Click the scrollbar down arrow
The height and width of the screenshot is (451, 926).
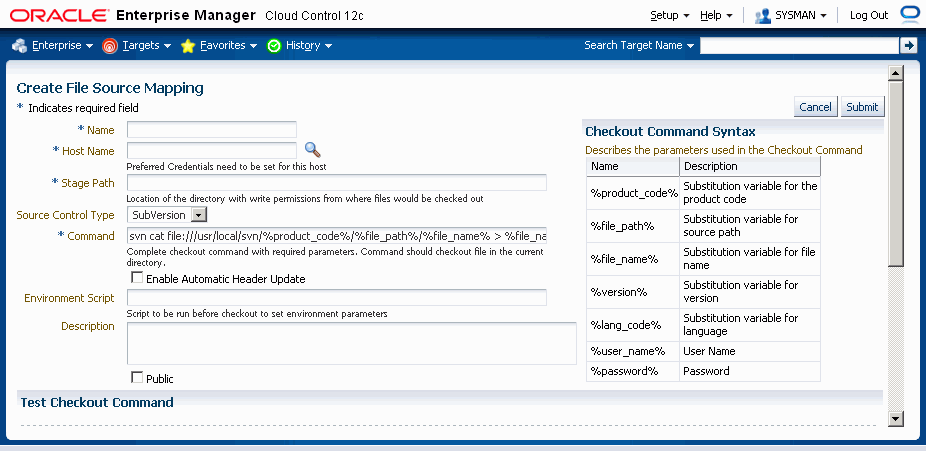pos(896,419)
